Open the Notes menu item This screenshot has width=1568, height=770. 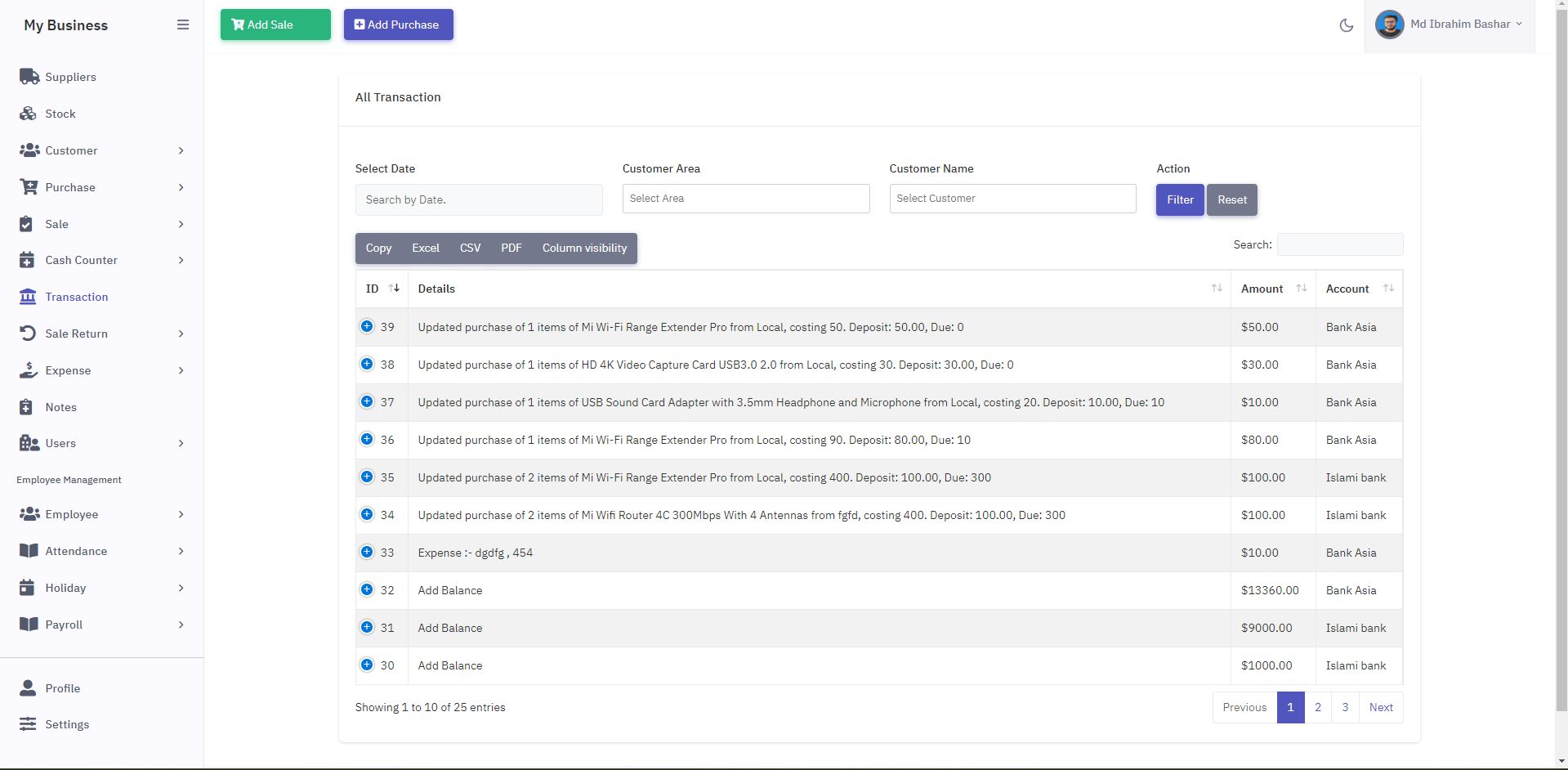coord(61,407)
